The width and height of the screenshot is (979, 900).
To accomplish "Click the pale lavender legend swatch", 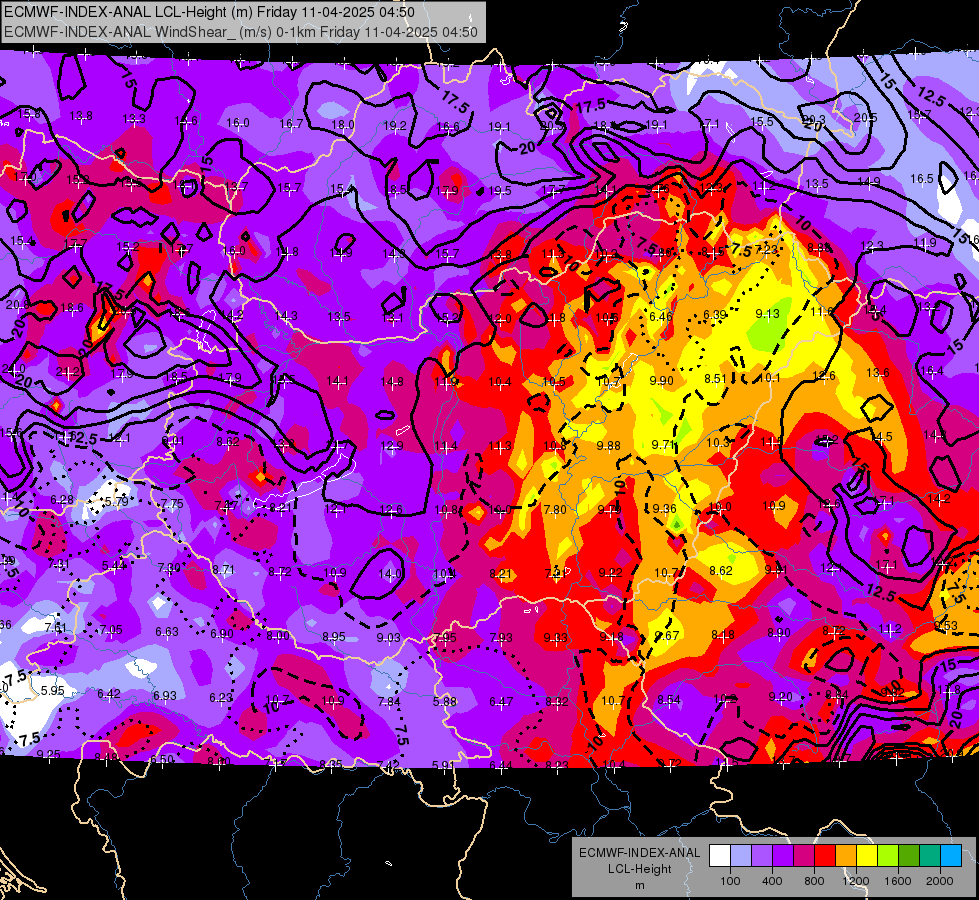I will 741,855.
